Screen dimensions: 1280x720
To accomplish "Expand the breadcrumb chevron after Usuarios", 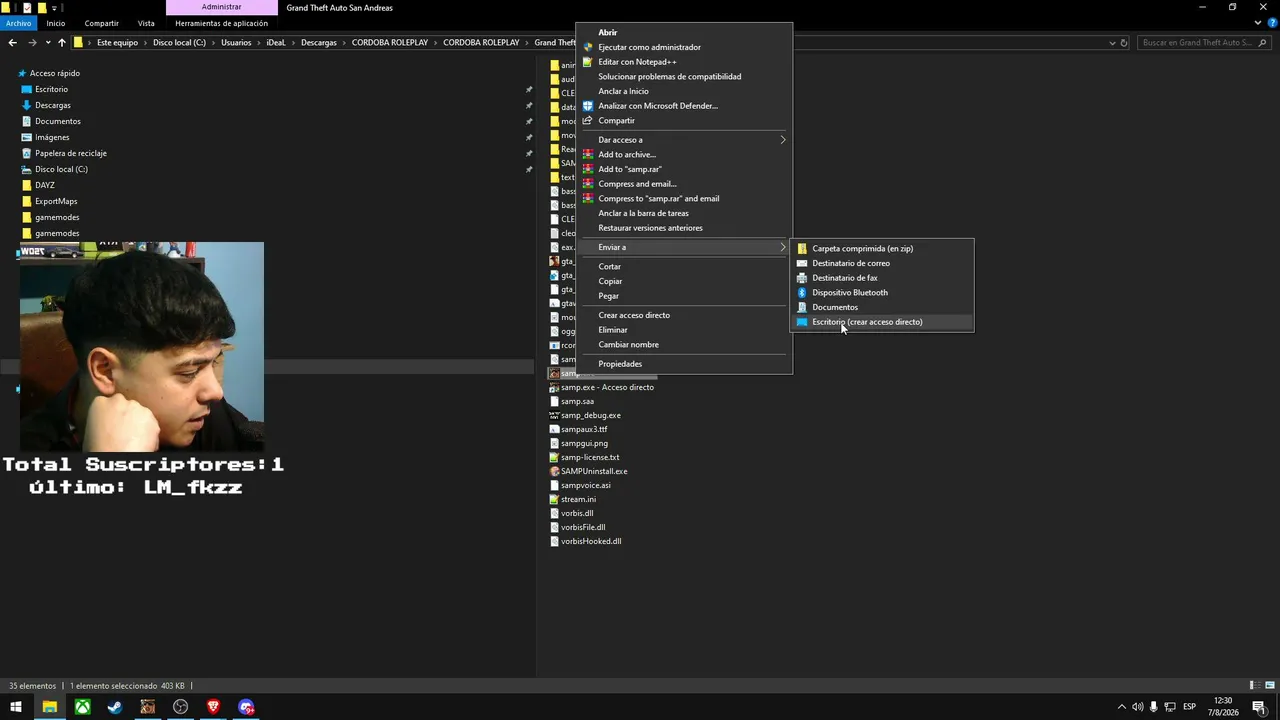I will [x=258, y=43].
